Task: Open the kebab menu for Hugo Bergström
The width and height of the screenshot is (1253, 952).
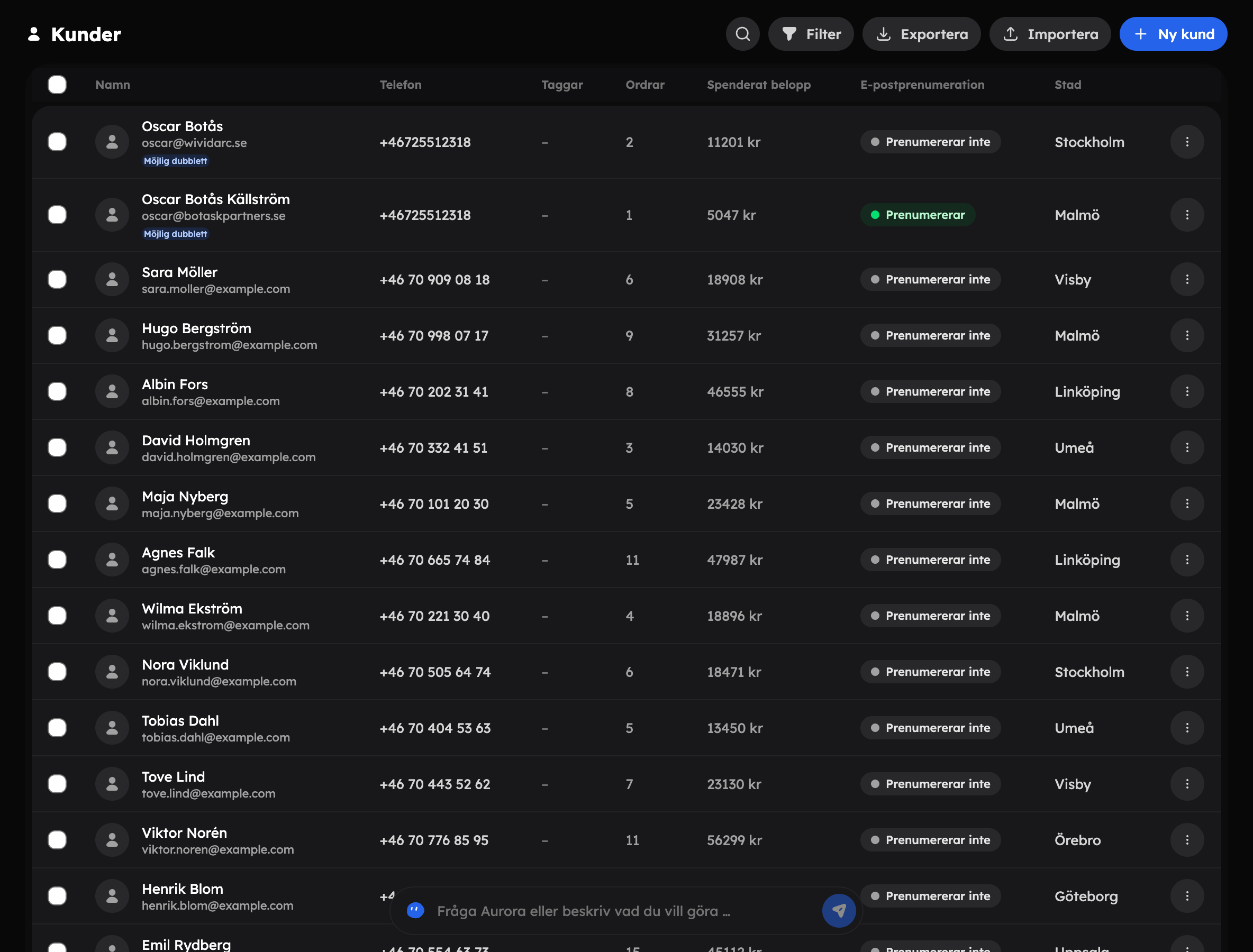Action: [1187, 335]
